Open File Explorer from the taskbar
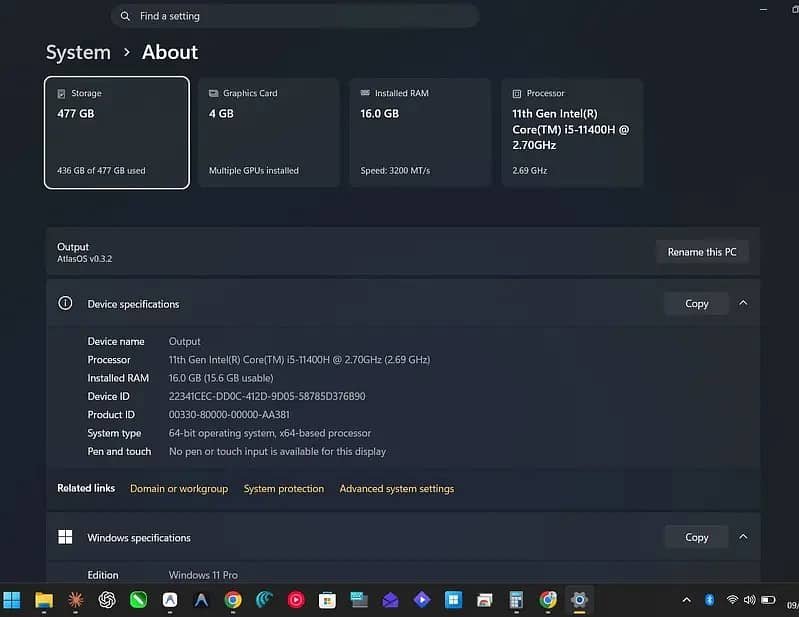 [44, 600]
